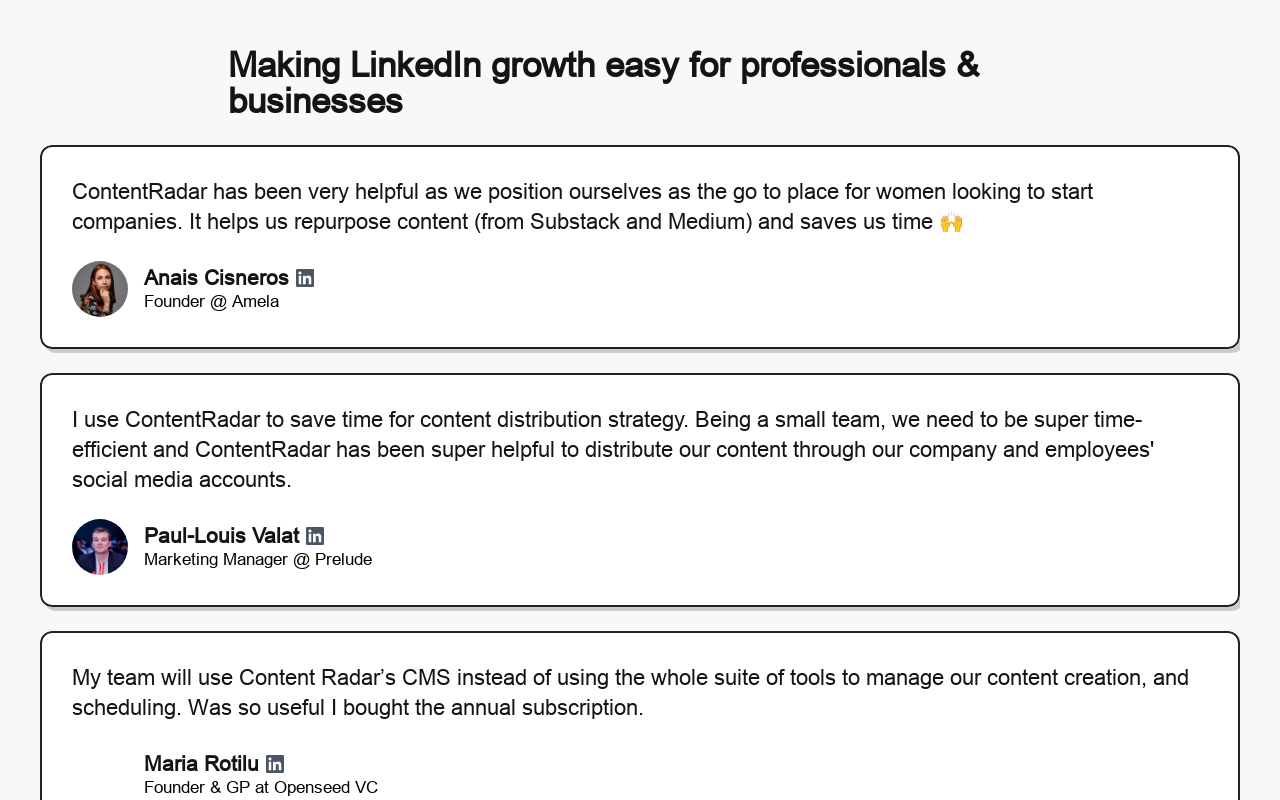Click Paul-Louis Valat's profile photo
The height and width of the screenshot is (800, 1280).
100,547
